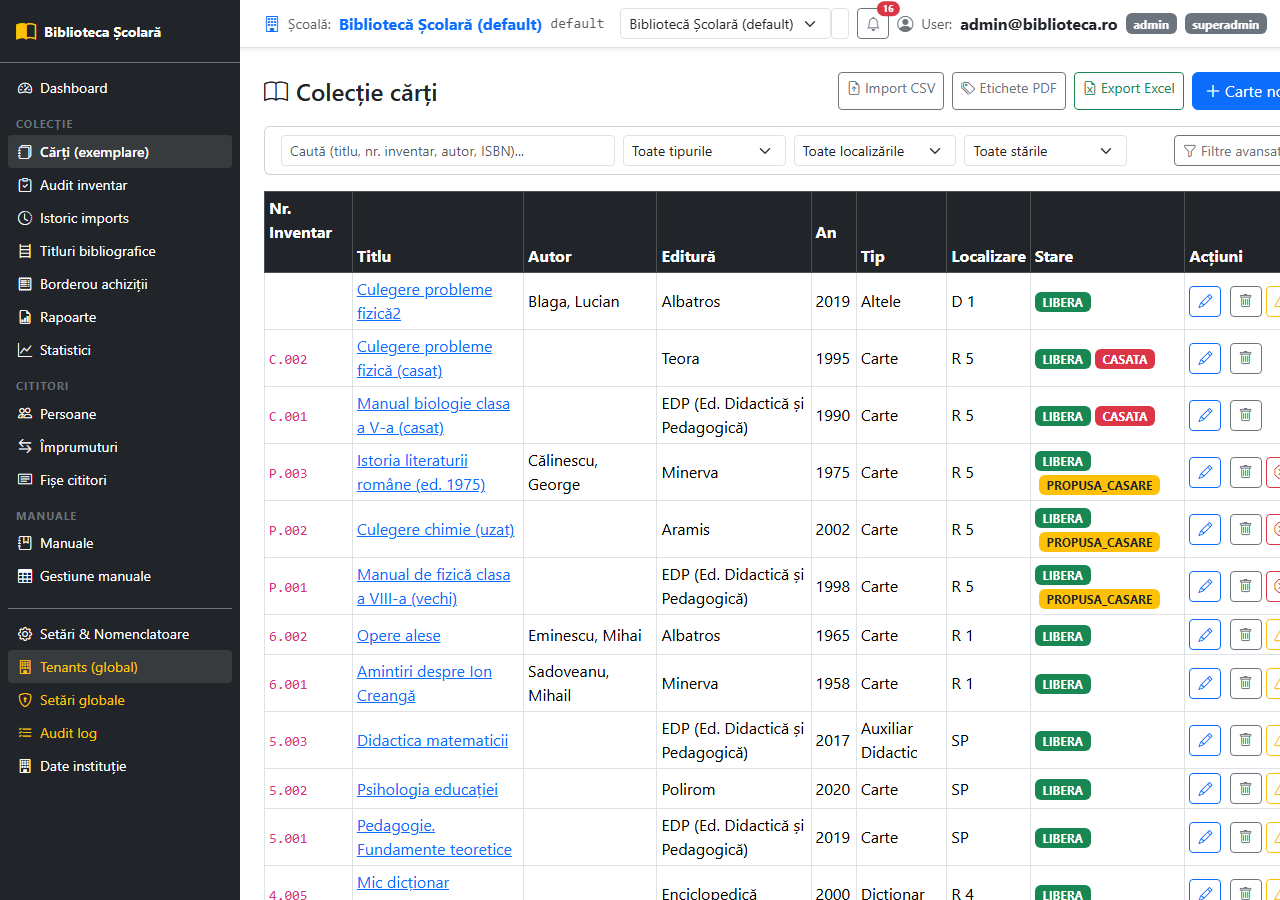Viewport: 1280px width, 900px height.
Task: Expand the Toate stările filter
Action: (1045, 151)
